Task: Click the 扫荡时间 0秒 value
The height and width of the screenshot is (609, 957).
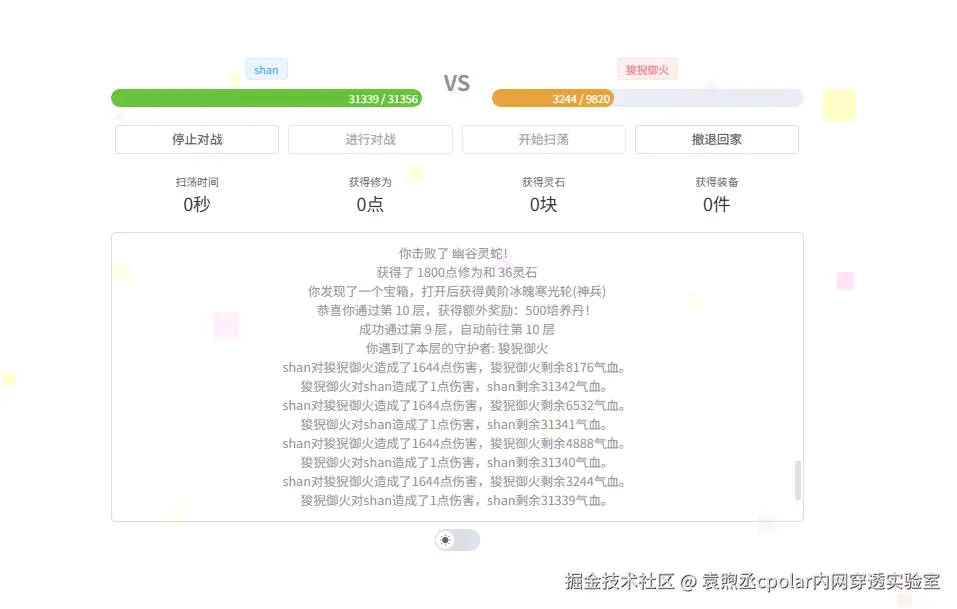Action: [x=197, y=204]
